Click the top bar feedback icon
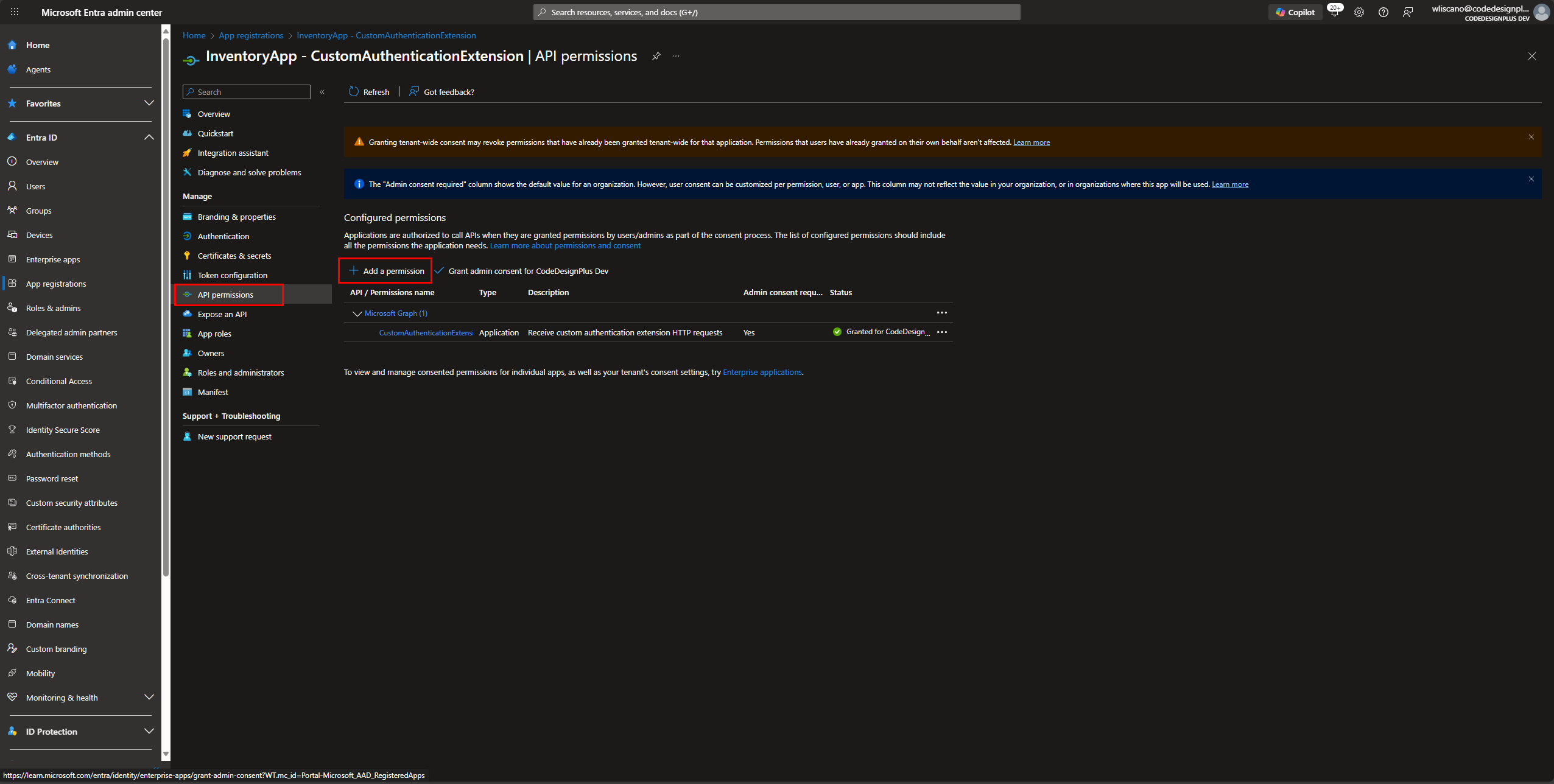This screenshot has width=1554, height=784. click(x=1408, y=12)
